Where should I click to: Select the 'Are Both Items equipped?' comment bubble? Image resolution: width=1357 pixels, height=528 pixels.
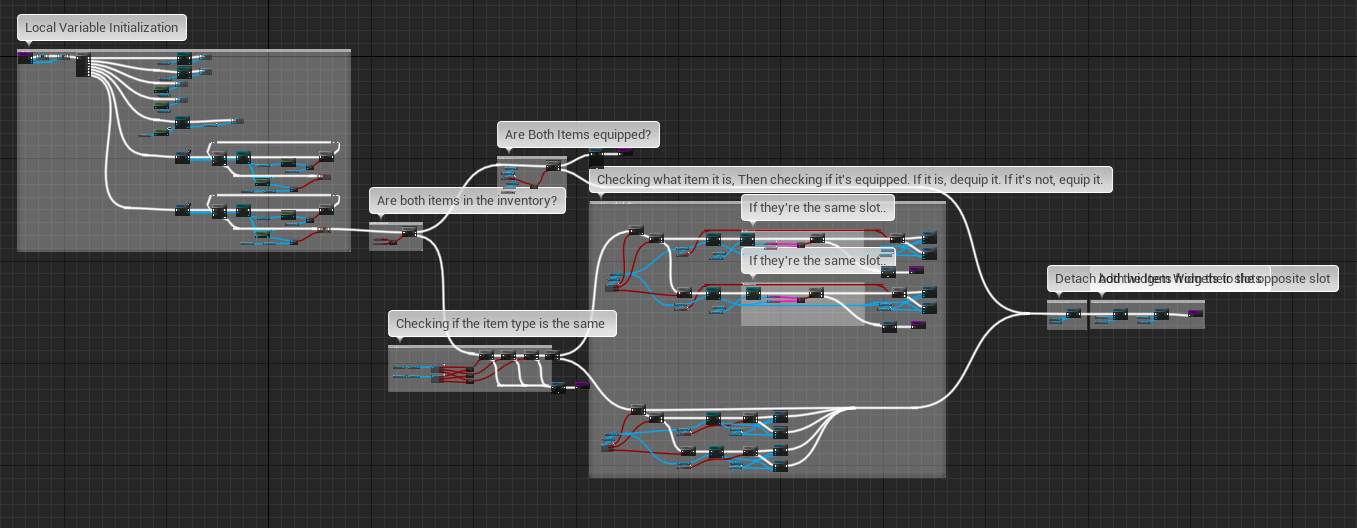[579, 135]
